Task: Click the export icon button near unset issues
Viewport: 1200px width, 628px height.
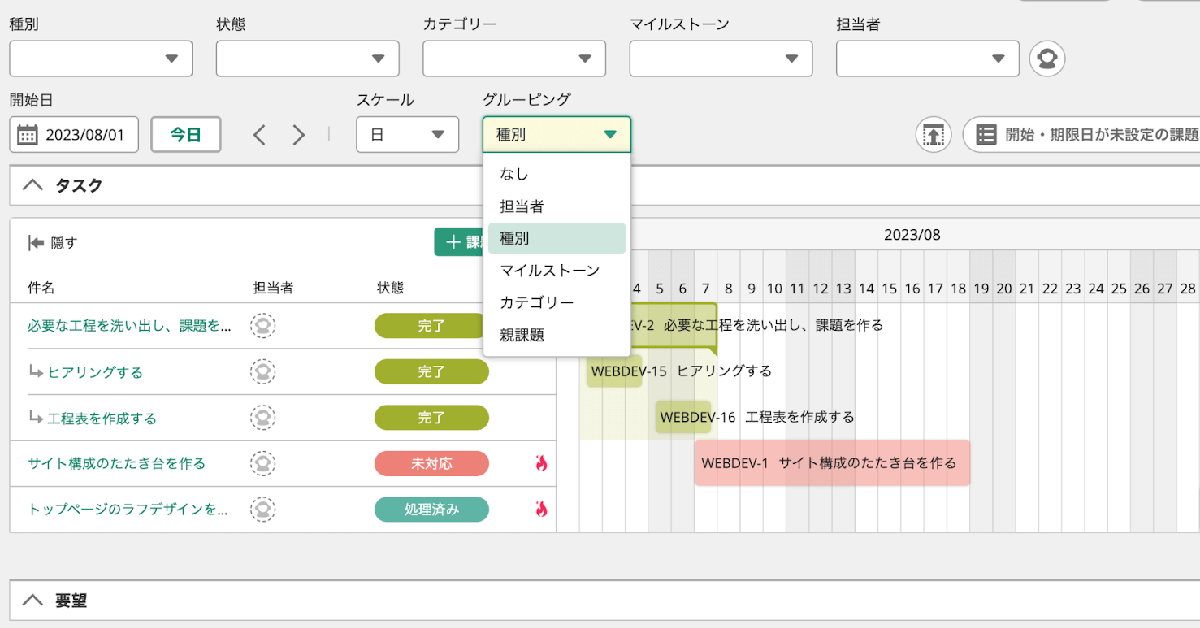Action: pos(933,135)
